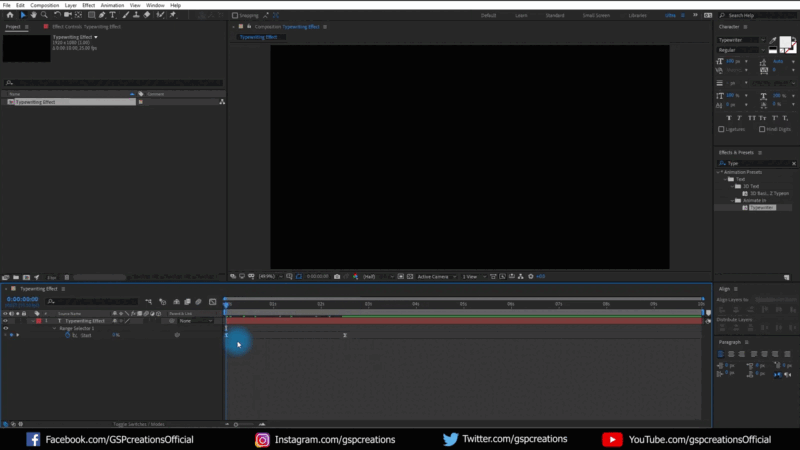
Task: Toggle the Shy layers hide icon in timeline
Action: (177, 302)
